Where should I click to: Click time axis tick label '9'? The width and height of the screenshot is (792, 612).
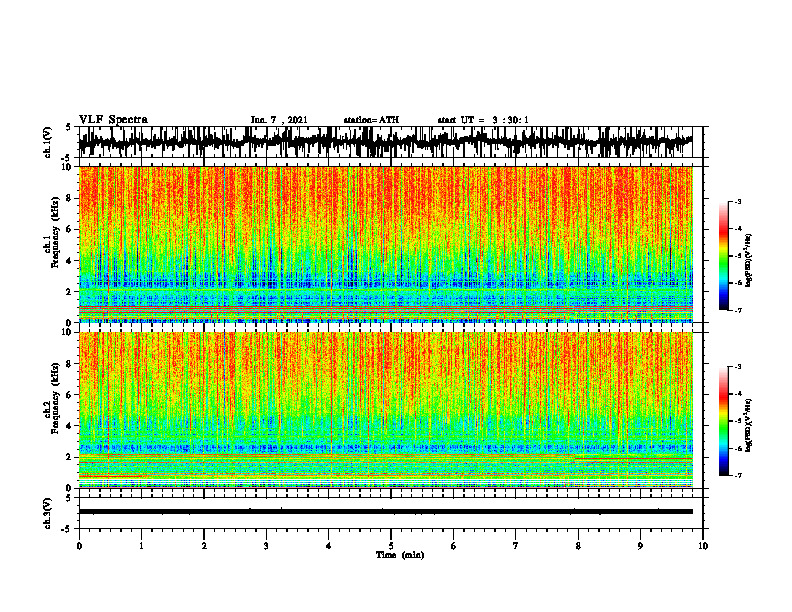click(640, 546)
